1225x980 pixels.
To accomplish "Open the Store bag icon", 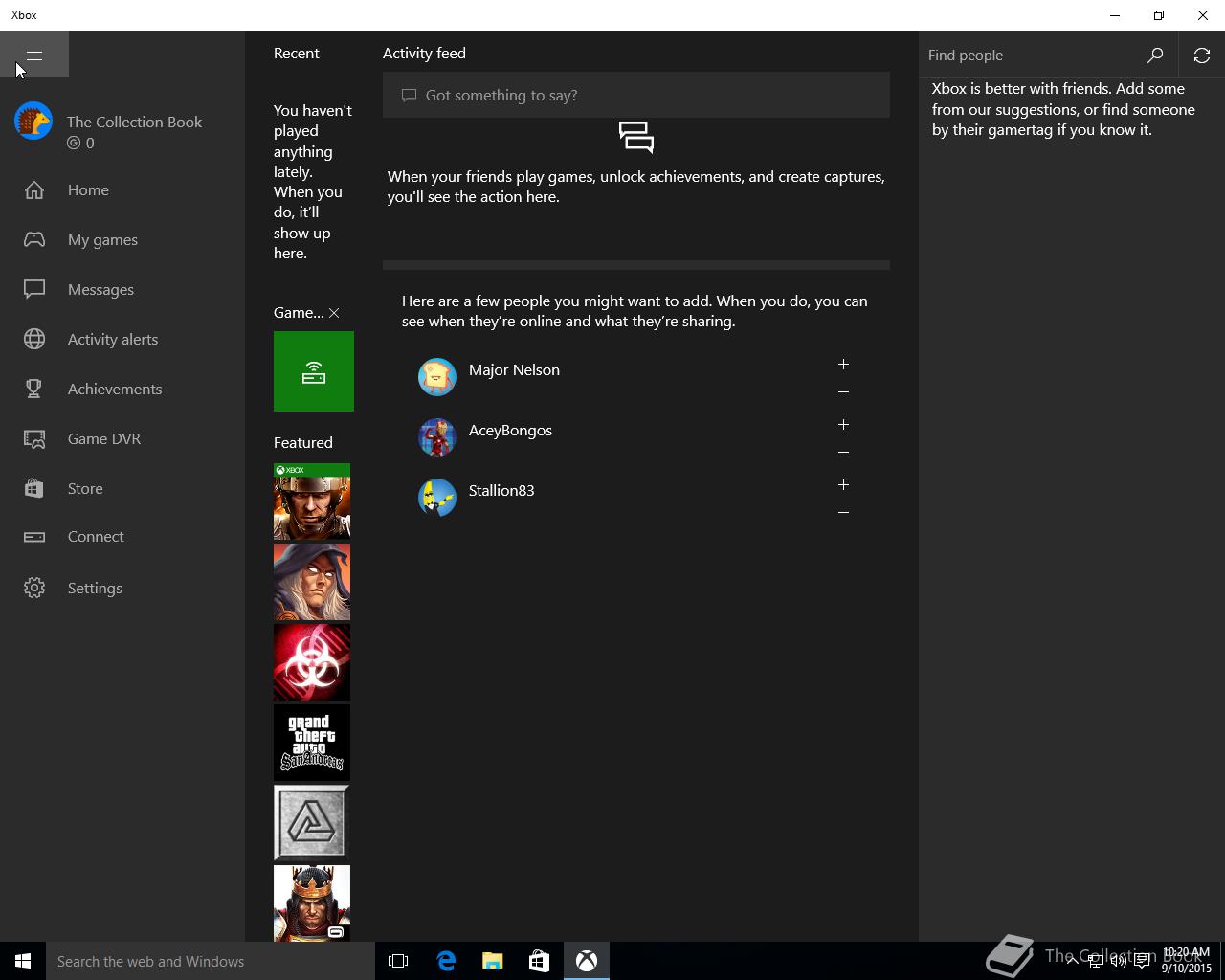I will coord(34,488).
